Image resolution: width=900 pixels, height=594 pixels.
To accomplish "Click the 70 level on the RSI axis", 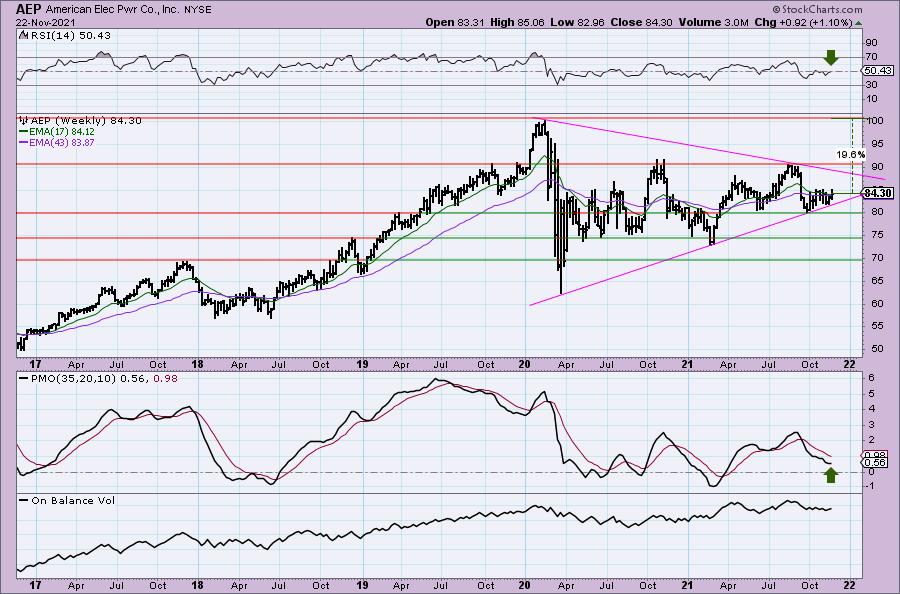I will [x=871, y=57].
